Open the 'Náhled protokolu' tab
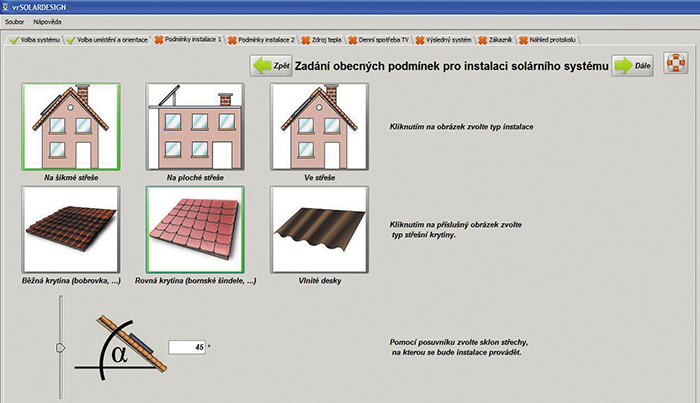Viewport: 700px width, 403px height. 548,40
